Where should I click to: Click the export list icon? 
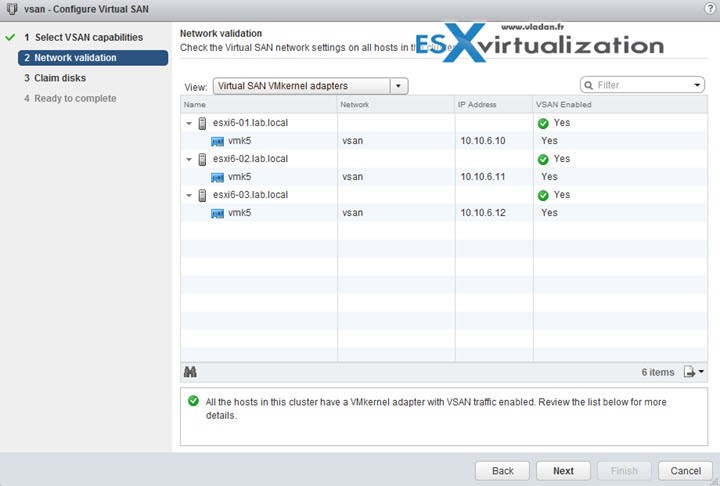tap(689, 372)
